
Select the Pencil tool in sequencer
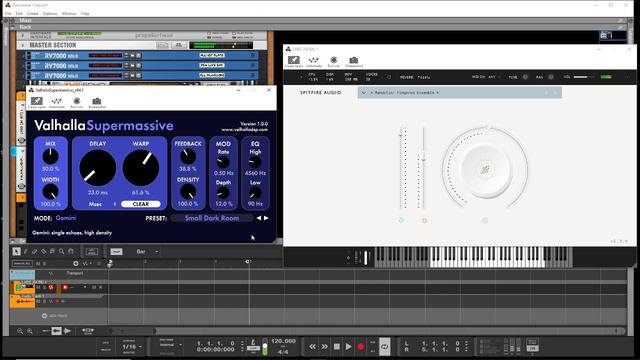[25, 251]
